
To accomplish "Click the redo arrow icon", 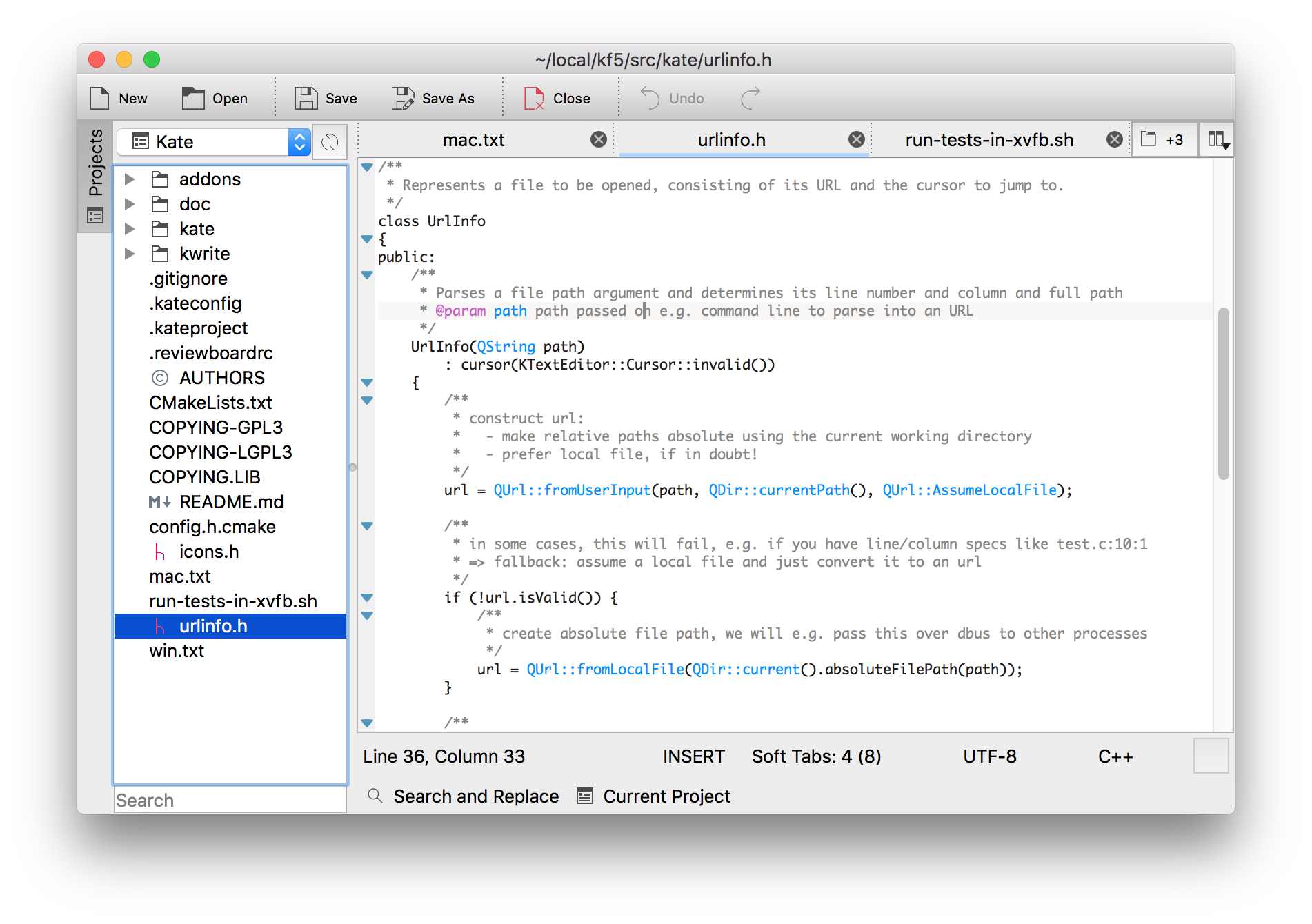I will (751, 99).
